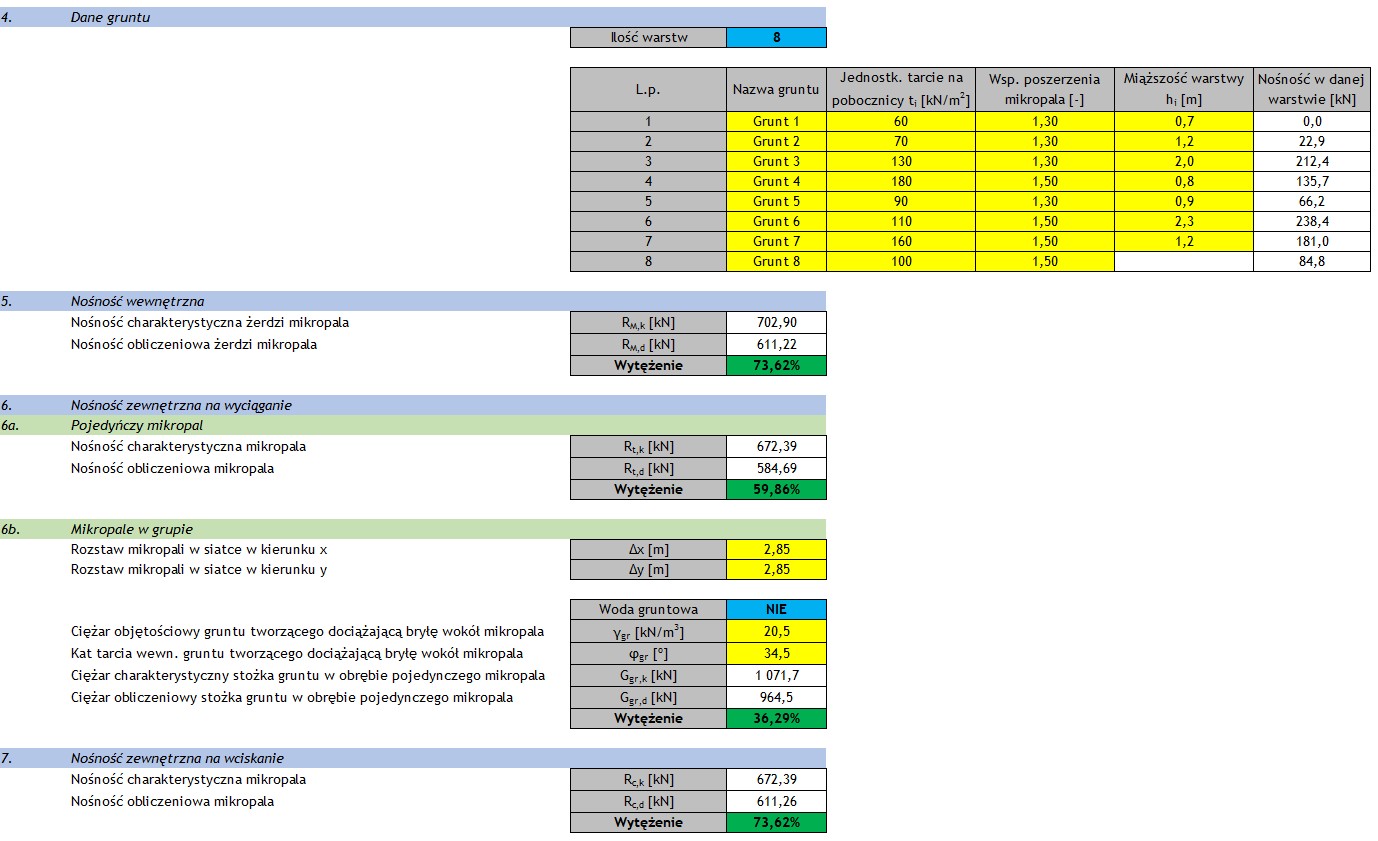Image resolution: width=1378 pixels, height=841 pixels.
Task: Click the Δx spacing value cell
Action: tap(776, 549)
